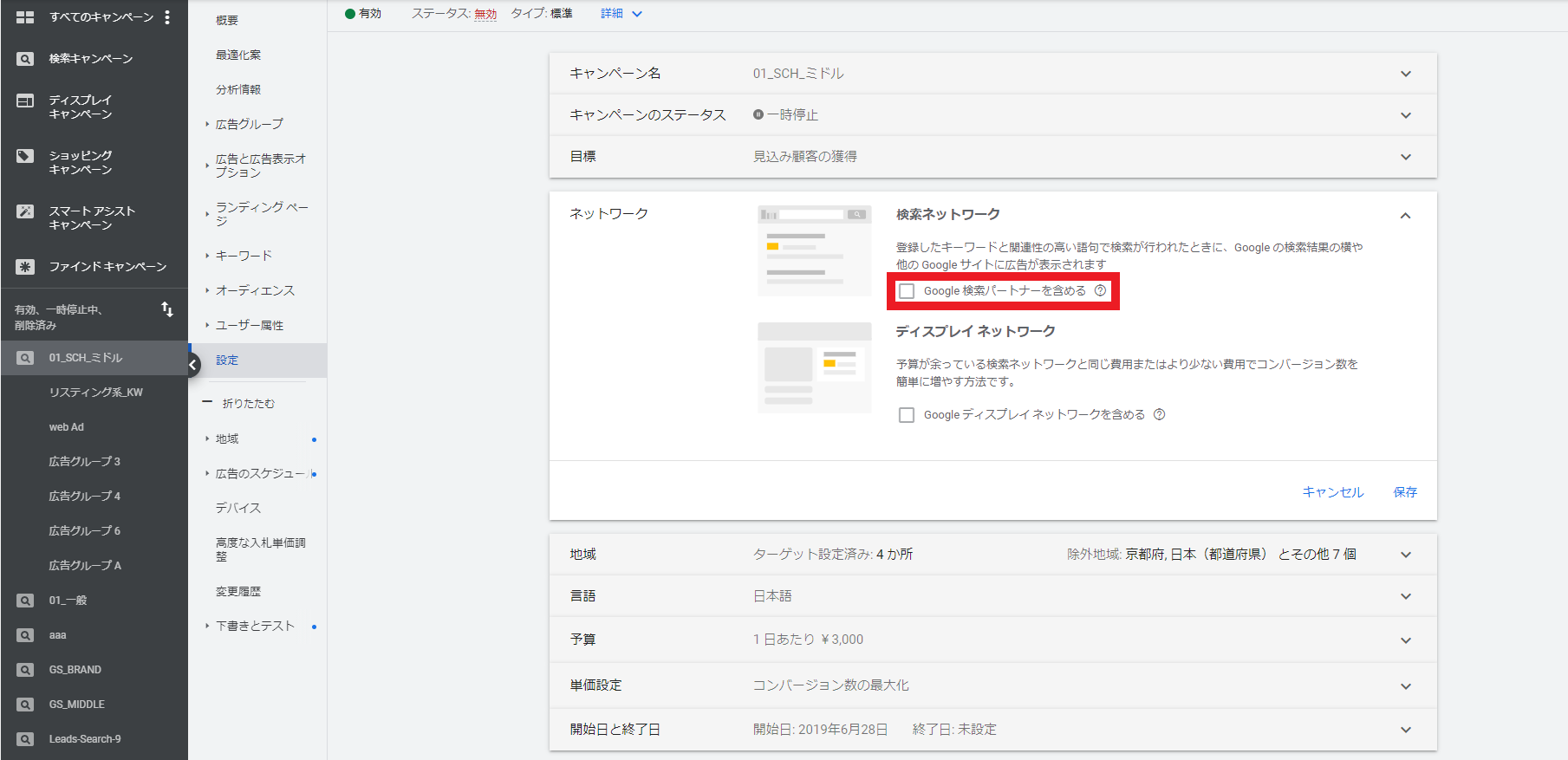Open the three-dot menu beside すべてのキャンペーン
This screenshot has height=760, width=1568.
tap(167, 17)
